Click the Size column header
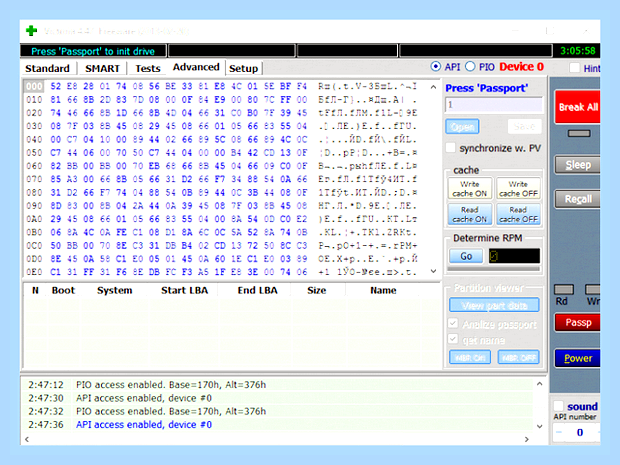The image size is (620, 465). pos(317,290)
